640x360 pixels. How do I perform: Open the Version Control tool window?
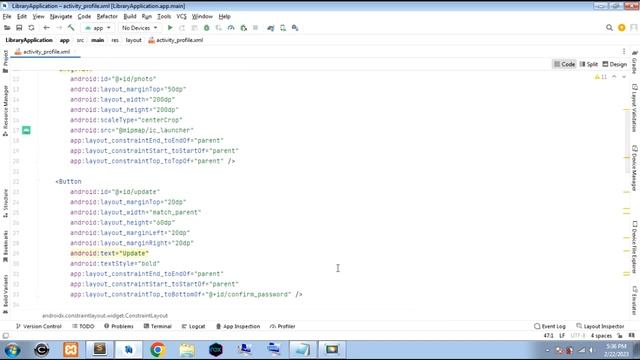pyautogui.click(x=38, y=326)
